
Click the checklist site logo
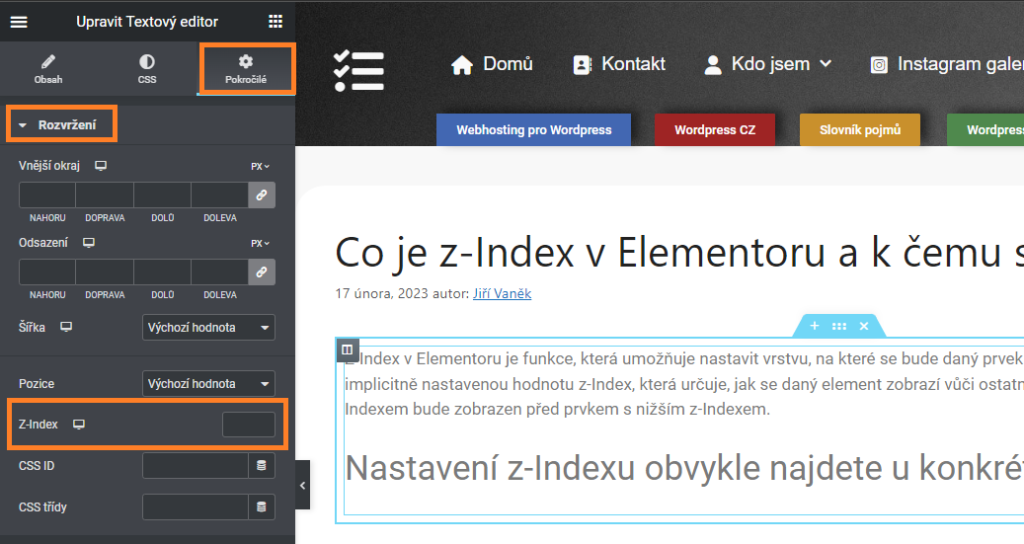tap(359, 70)
